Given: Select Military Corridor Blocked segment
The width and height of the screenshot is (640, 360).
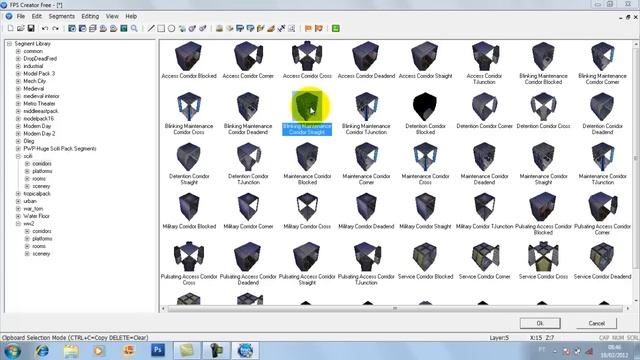Looking at the screenshot, I should 189,211.
